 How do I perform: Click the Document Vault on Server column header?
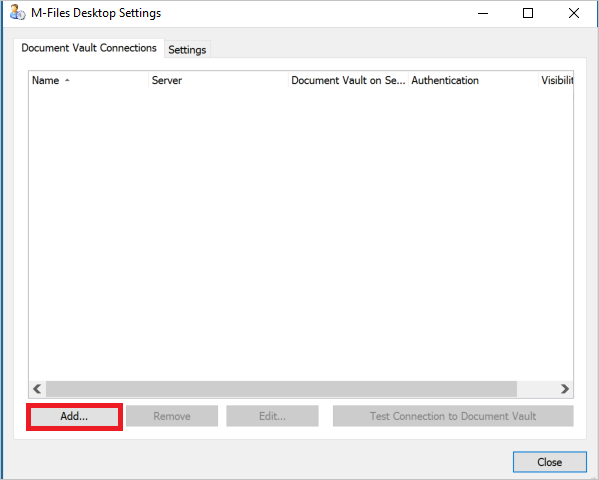(348, 80)
